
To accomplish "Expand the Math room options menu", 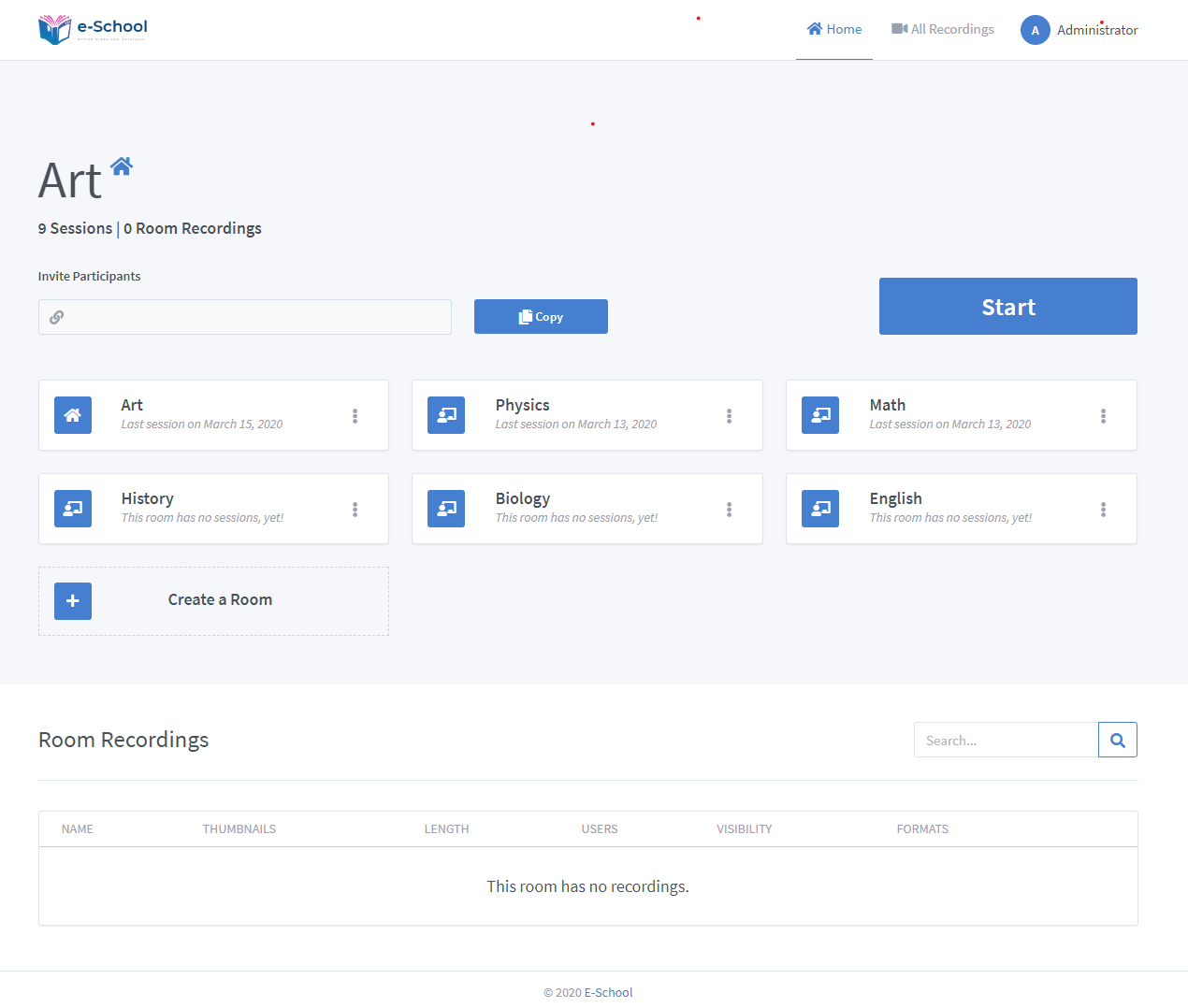I will 1103,416.
